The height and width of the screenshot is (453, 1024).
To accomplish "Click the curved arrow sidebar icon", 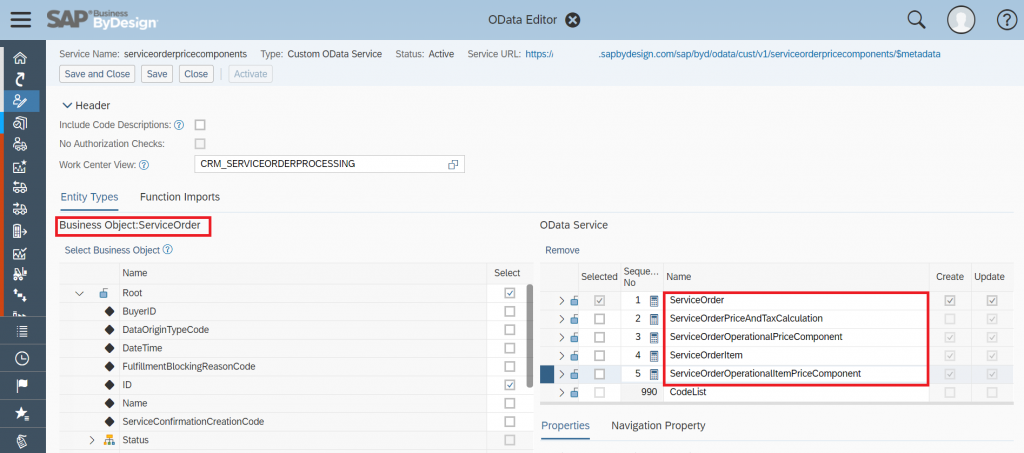I will (20, 80).
